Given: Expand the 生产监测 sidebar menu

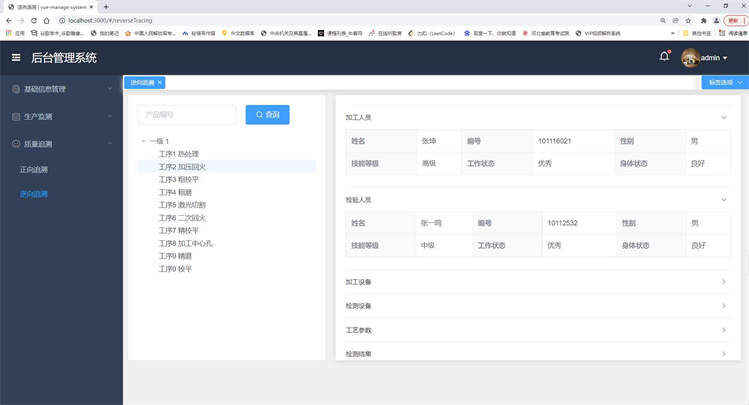Looking at the screenshot, I should (x=60, y=117).
